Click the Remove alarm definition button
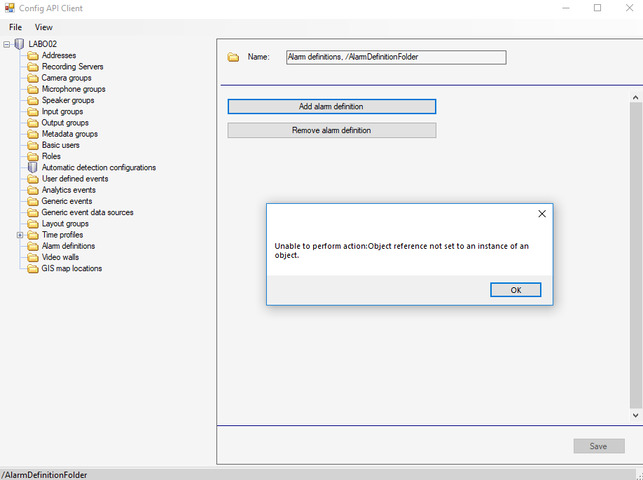643x480 pixels. 331,130
